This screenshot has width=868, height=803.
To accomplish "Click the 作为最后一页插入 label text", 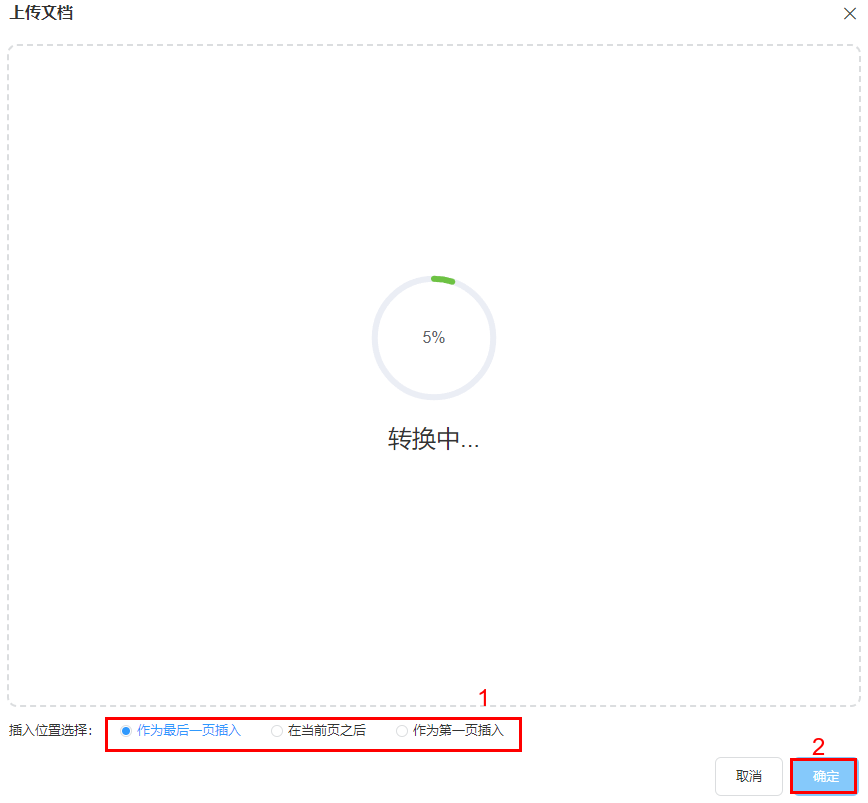I will (x=189, y=731).
